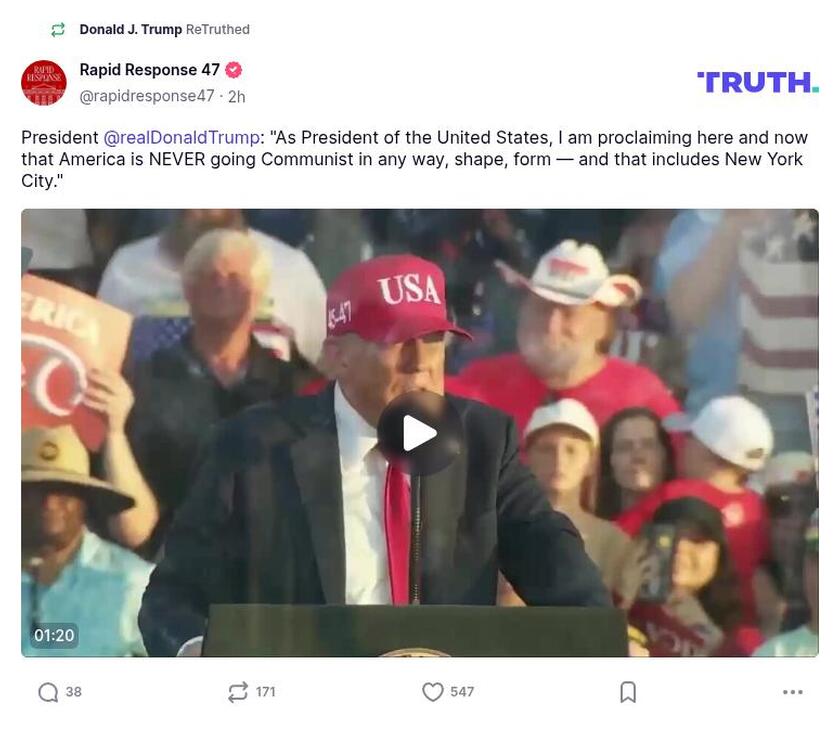Un-ReTruth the post by toggling the retruth icon
840x736 pixels.
(x=236, y=690)
